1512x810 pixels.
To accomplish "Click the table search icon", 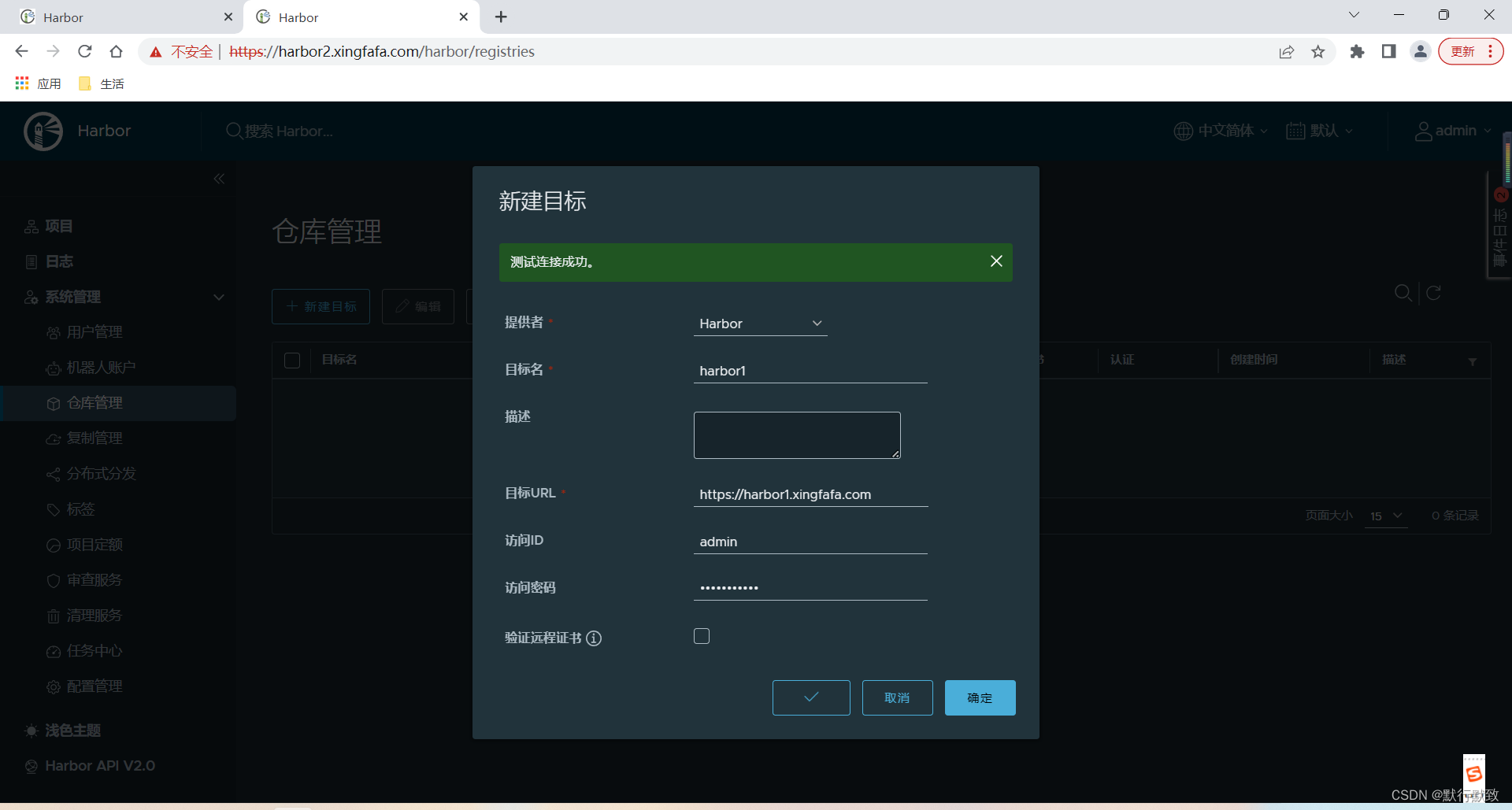I will (x=1403, y=293).
